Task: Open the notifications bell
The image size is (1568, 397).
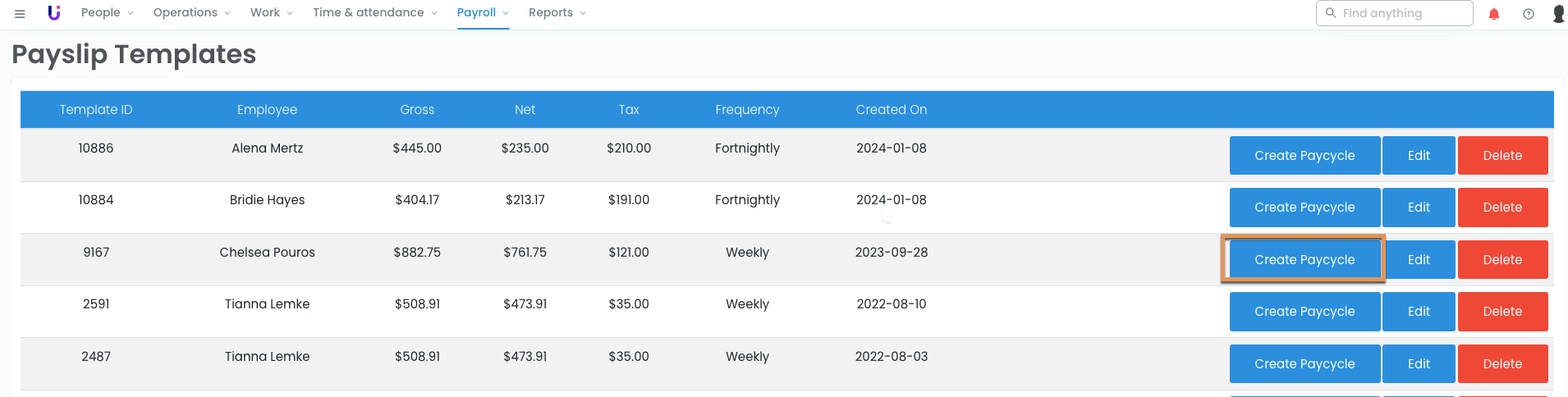Action: [x=1494, y=14]
